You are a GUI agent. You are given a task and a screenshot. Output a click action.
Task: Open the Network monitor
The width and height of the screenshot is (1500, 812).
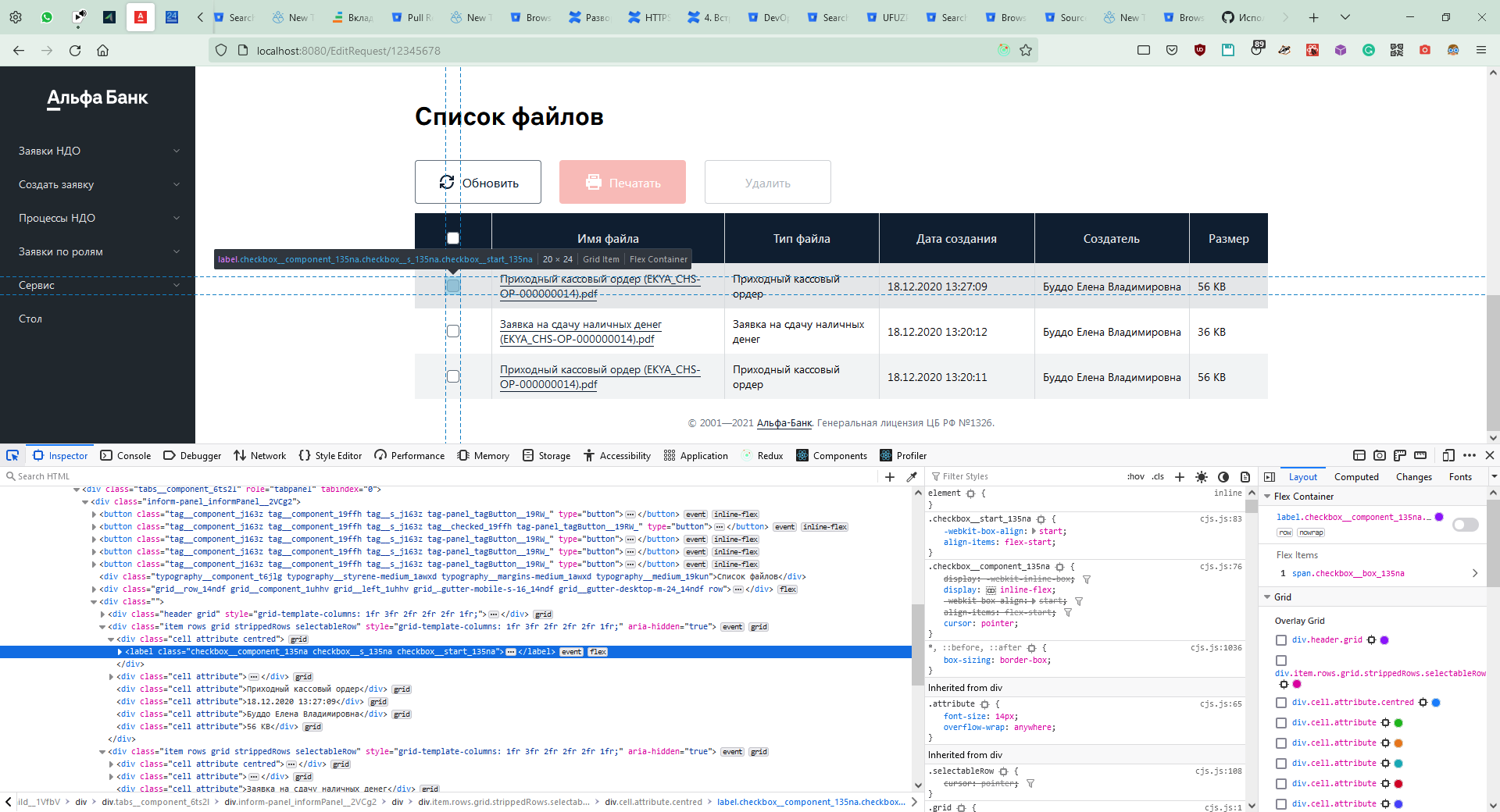259,455
